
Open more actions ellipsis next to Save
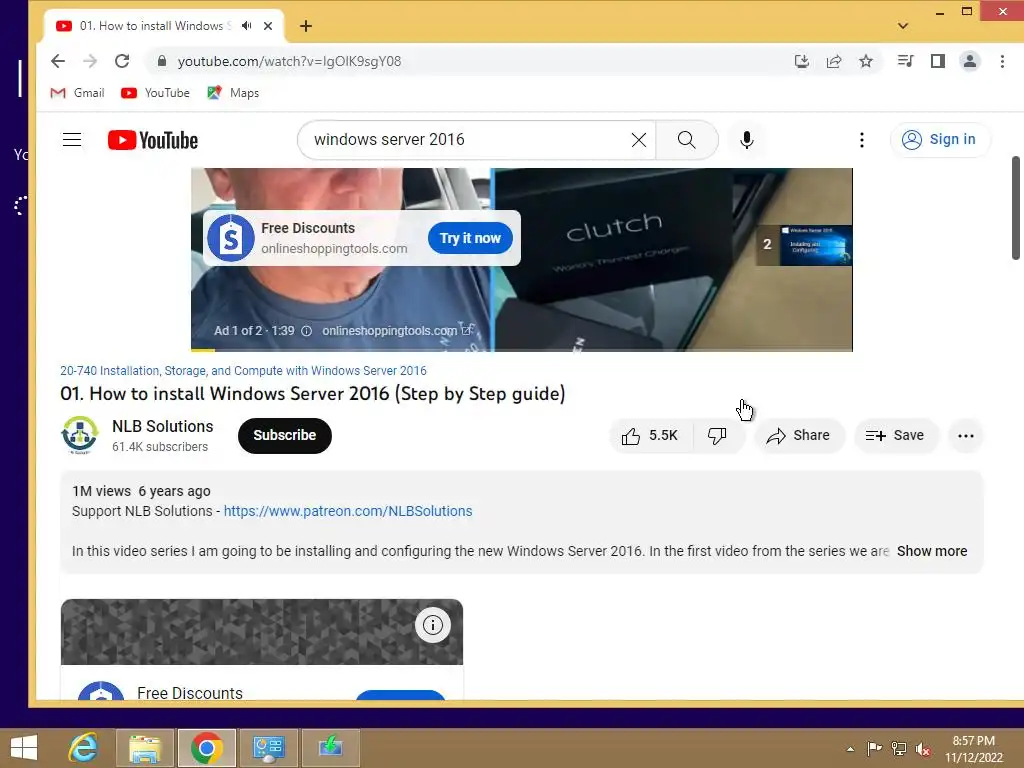[966, 436]
